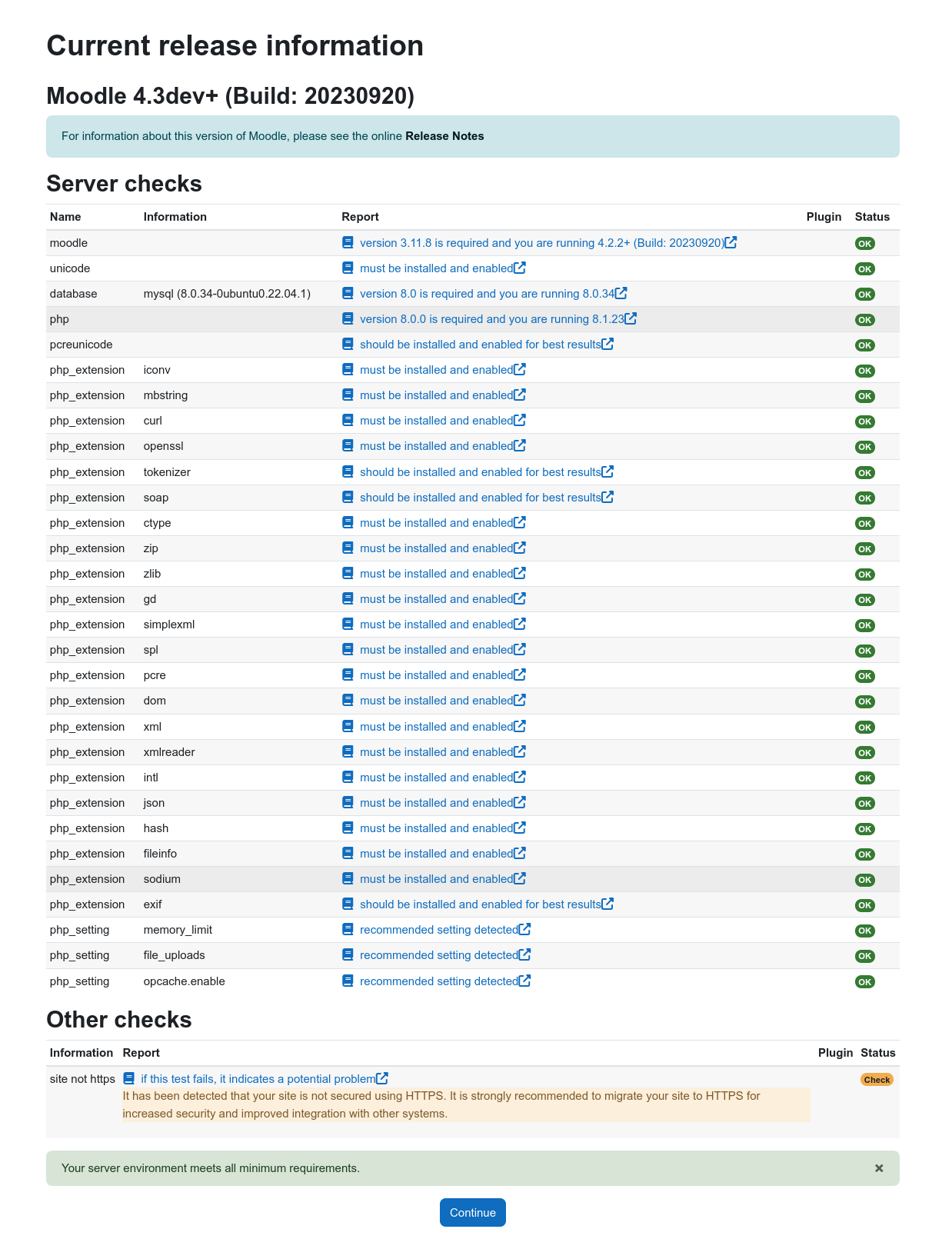Click the Name header in Server checks table
Screen dimensions: 952x1239
coord(65,217)
